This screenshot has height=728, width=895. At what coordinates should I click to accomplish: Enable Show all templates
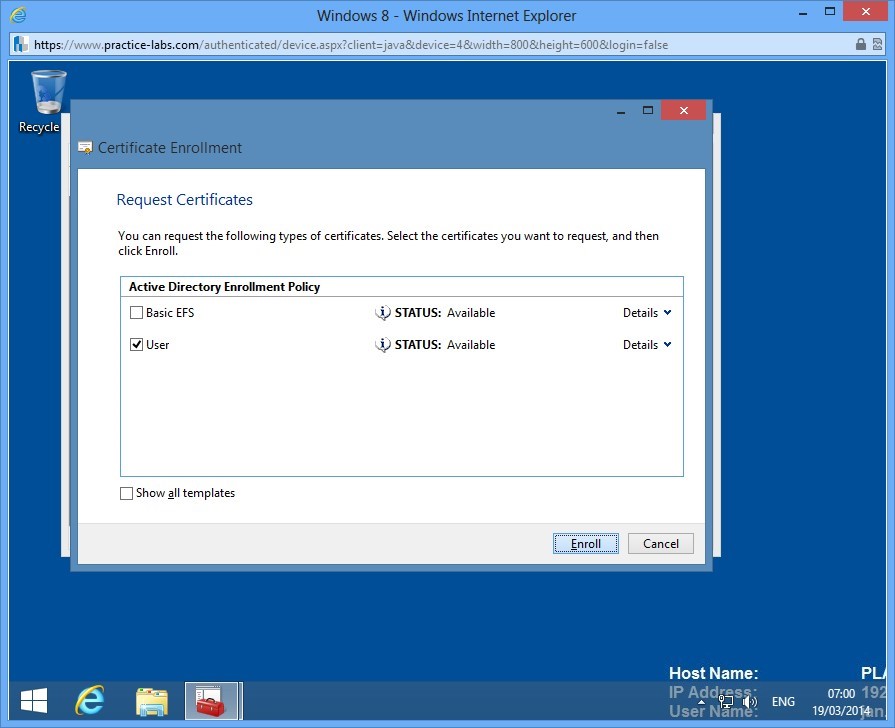(x=127, y=493)
